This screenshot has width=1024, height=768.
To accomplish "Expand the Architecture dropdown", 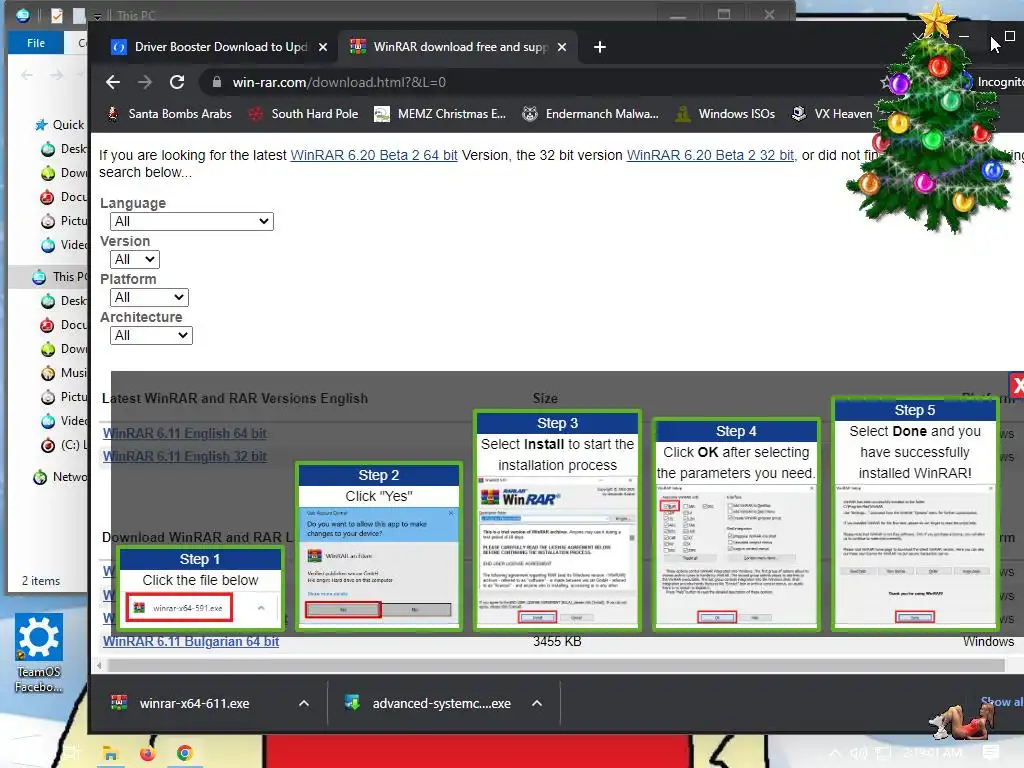I will click(x=152, y=335).
